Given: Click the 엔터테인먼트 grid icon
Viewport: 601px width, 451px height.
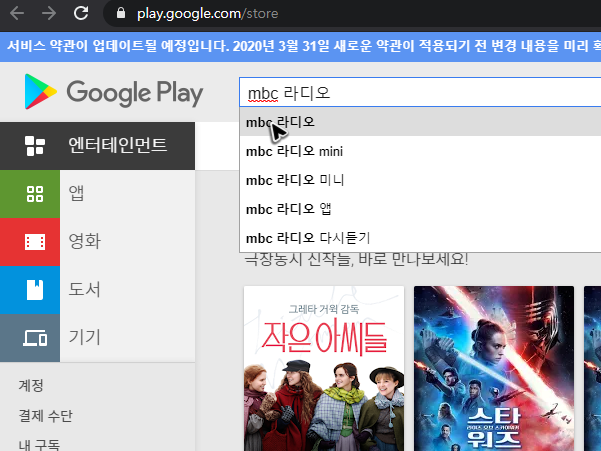Looking at the screenshot, I should coord(35,146).
